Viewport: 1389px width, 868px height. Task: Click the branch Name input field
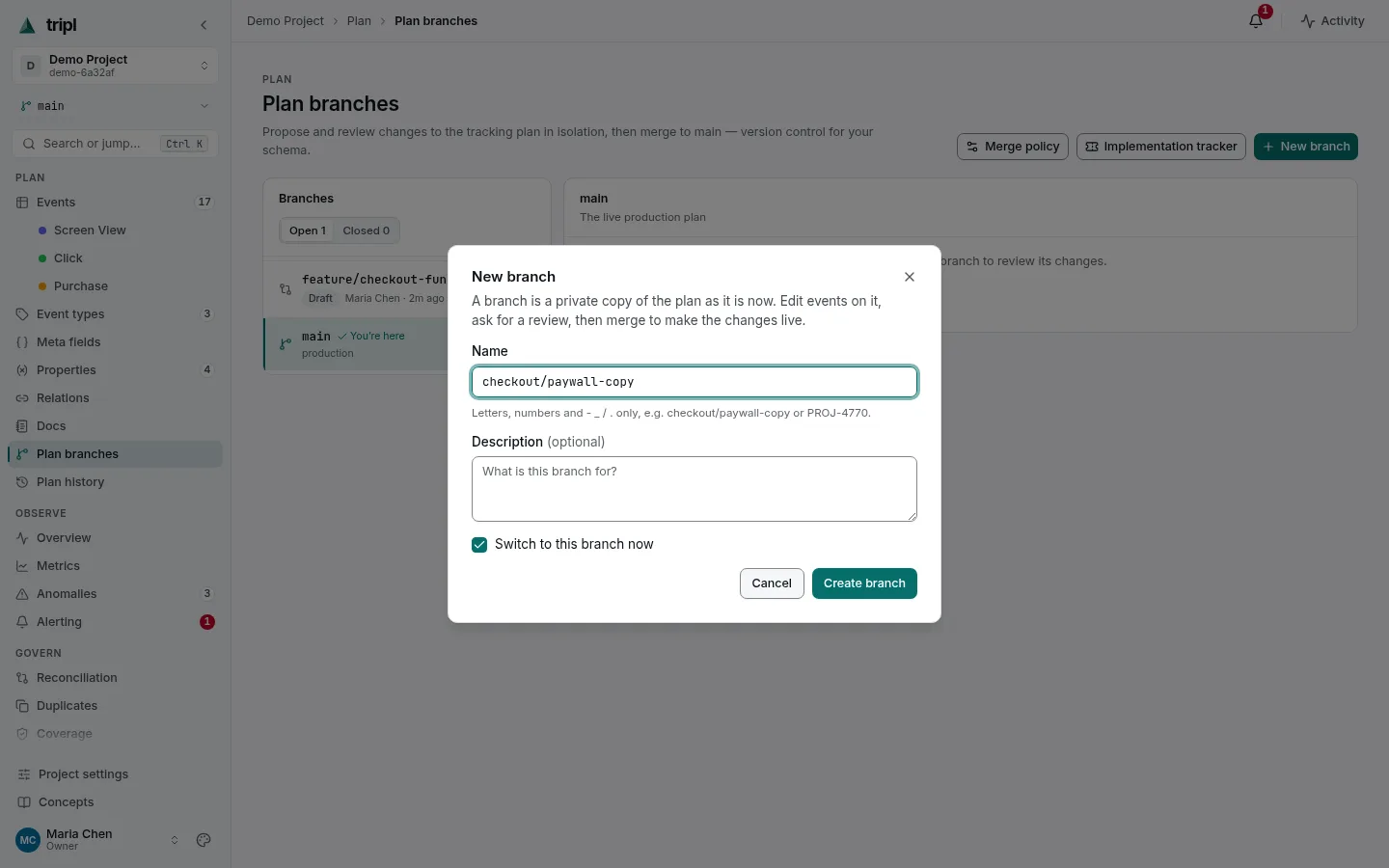pyautogui.click(x=694, y=382)
